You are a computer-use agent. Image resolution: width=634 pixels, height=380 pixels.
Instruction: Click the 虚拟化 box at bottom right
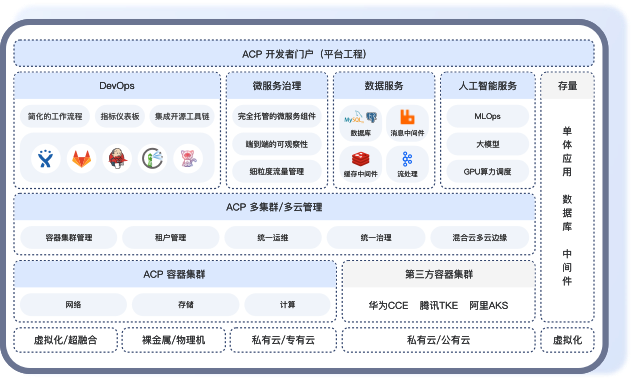[x=567, y=340]
